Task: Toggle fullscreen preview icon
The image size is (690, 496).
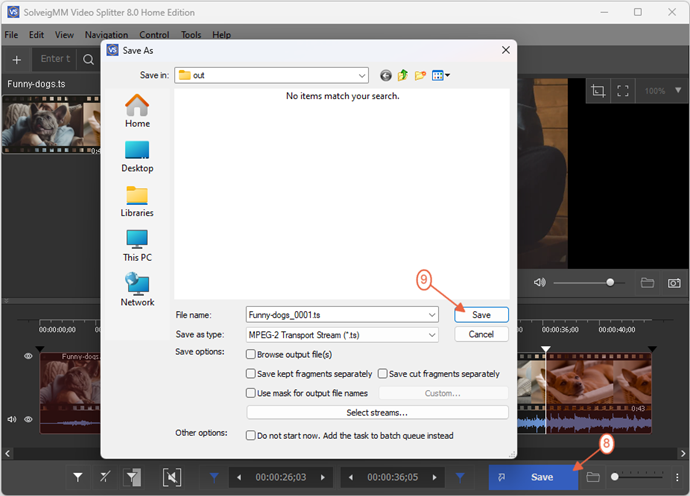Action: tap(623, 91)
